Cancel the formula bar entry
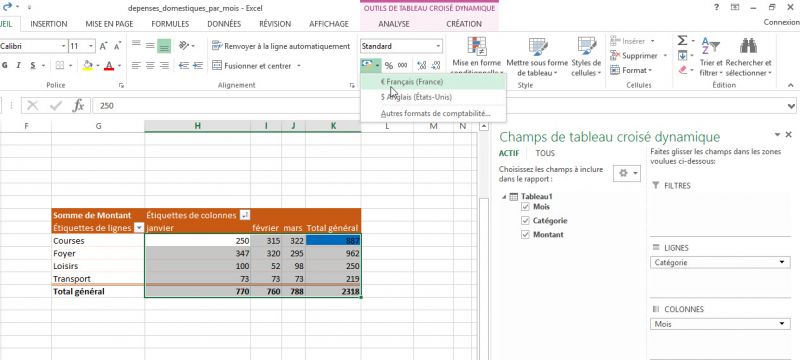This screenshot has width=800, height=360. 33,106
